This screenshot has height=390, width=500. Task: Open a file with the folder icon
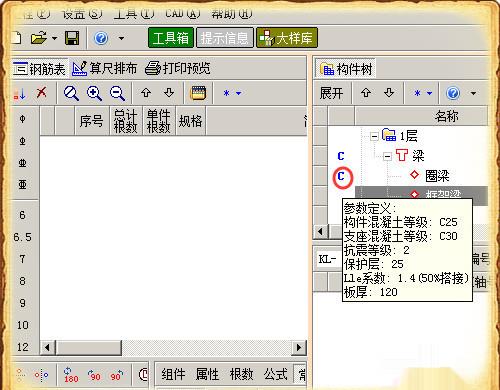pos(39,38)
